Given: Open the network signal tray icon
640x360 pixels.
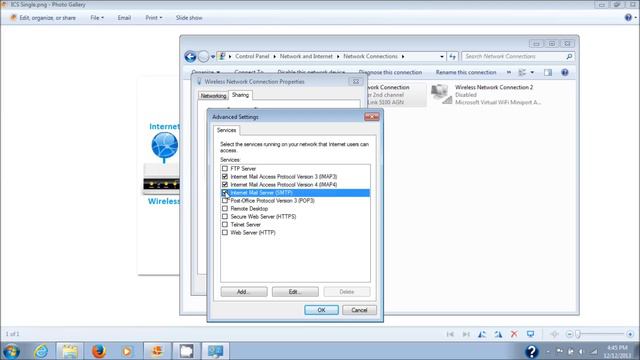Looking at the screenshot, I should (x=594, y=351).
